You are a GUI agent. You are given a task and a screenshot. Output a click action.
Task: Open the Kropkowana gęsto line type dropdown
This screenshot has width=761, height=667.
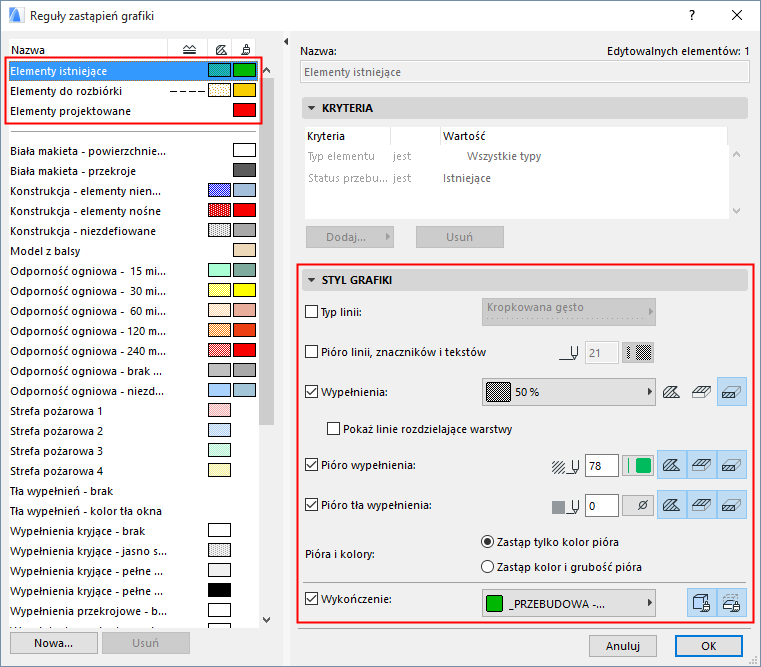(568, 312)
